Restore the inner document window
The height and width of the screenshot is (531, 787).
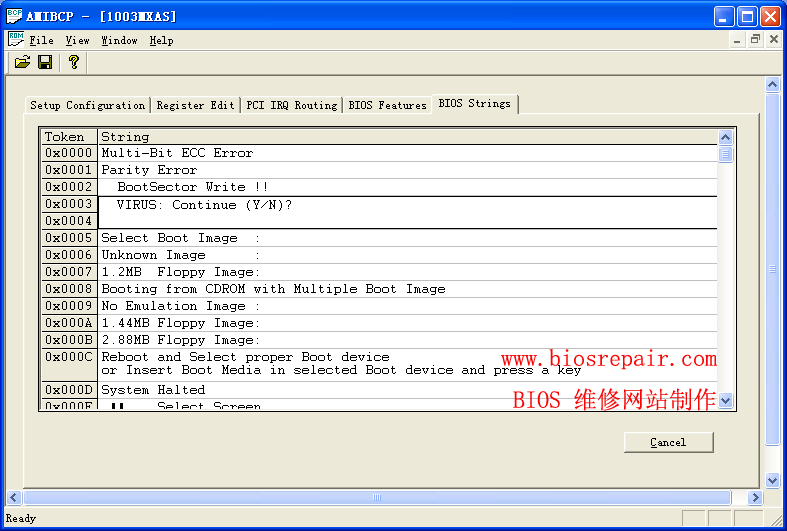click(x=755, y=39)
